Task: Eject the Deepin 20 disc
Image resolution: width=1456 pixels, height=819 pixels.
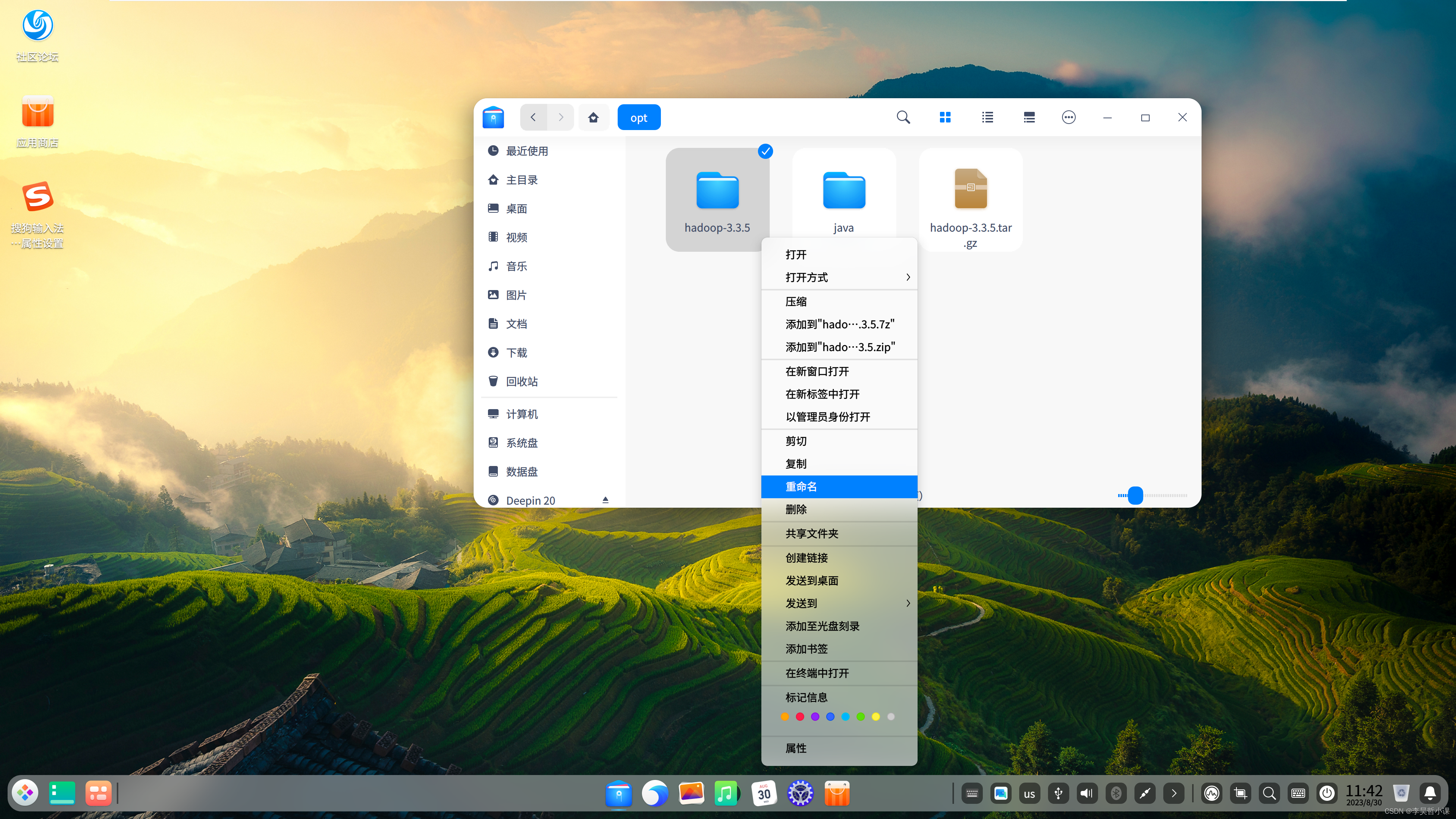Action: pos(606,500)
